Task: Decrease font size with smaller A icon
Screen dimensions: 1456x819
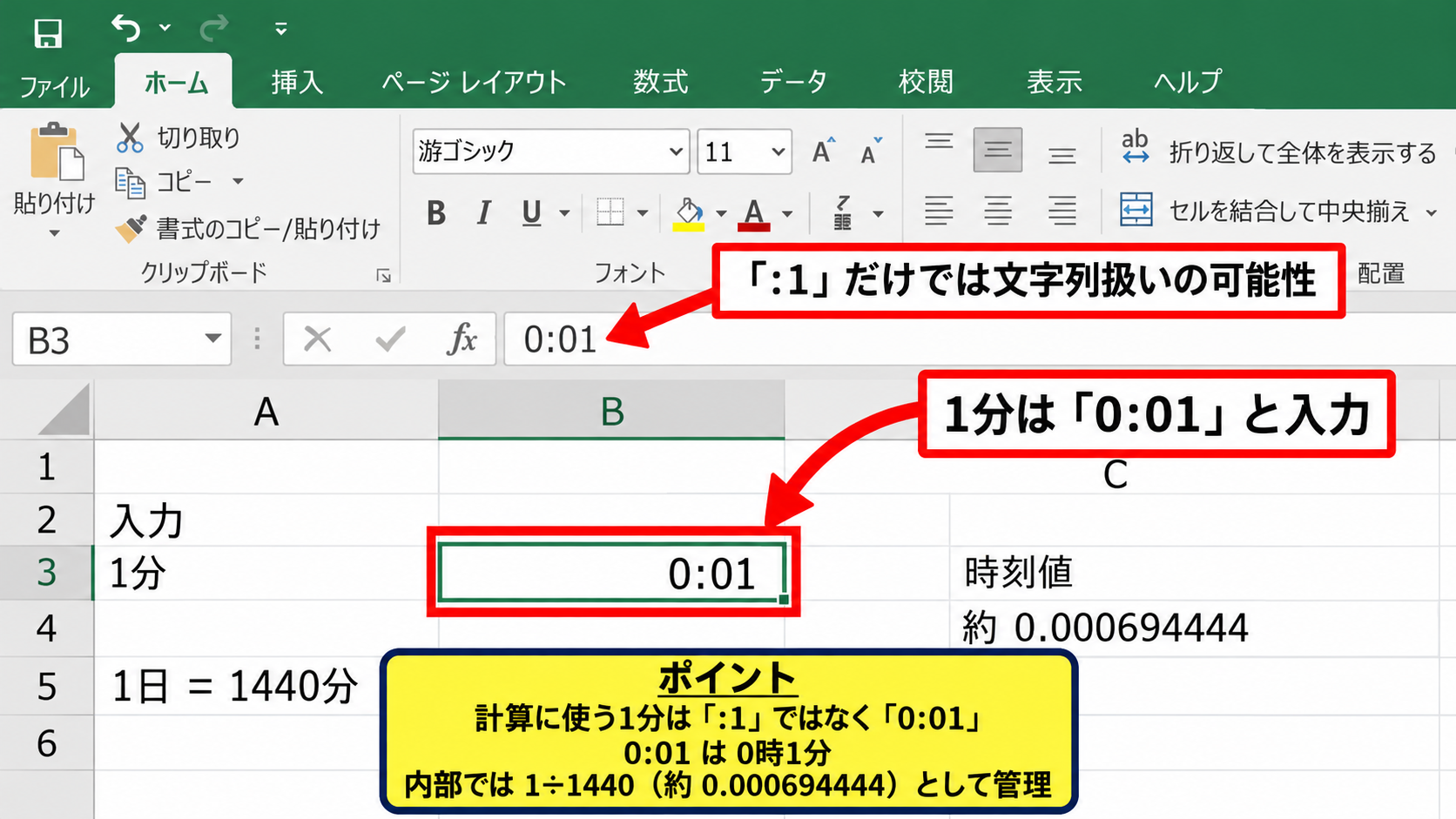Action: coord(871,151)
